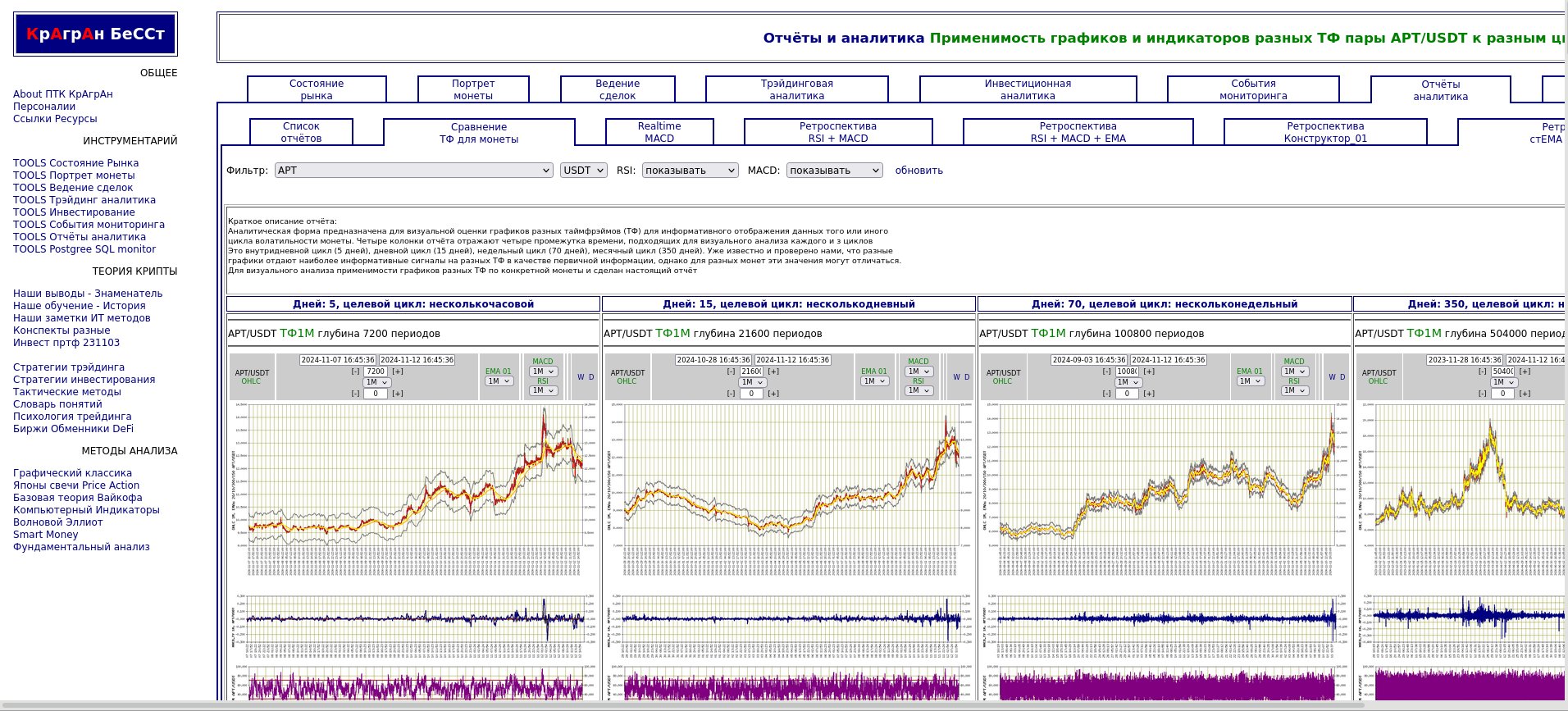Open the EMA 01 timeframe dropdown on the 5-day chart

[499, 381]
